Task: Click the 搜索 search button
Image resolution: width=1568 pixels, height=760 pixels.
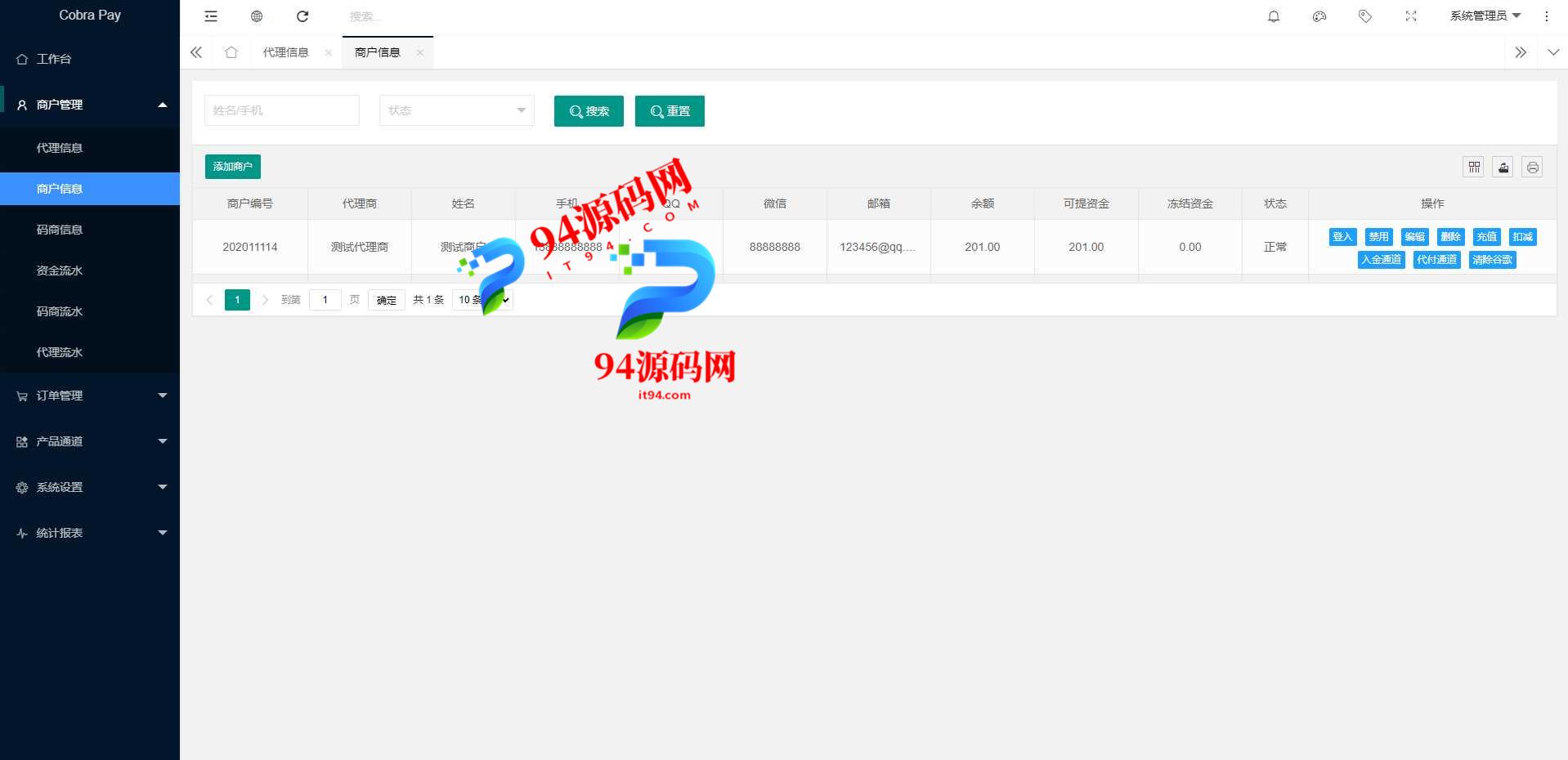Action: tap(589, 111)
